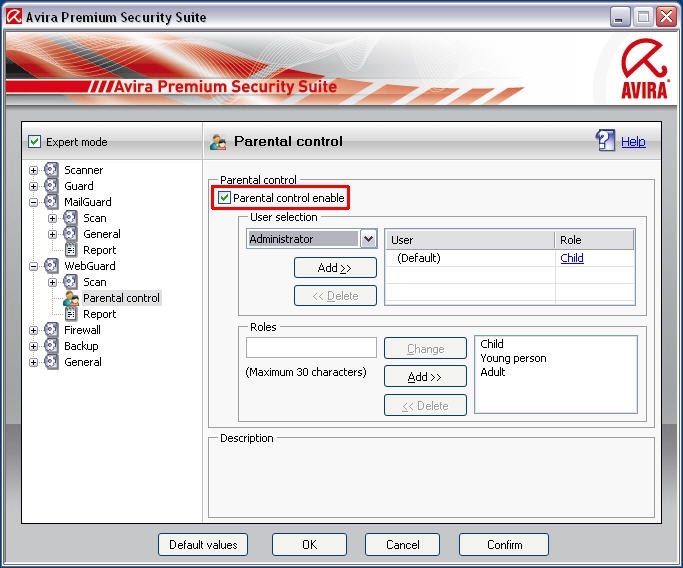Select the (Default) user row
The height and width of the screenshot is (568, 683).
(510, 258)
